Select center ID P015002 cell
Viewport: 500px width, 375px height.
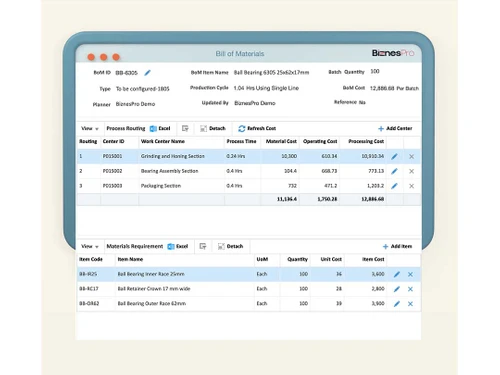[x=112, y=171]
